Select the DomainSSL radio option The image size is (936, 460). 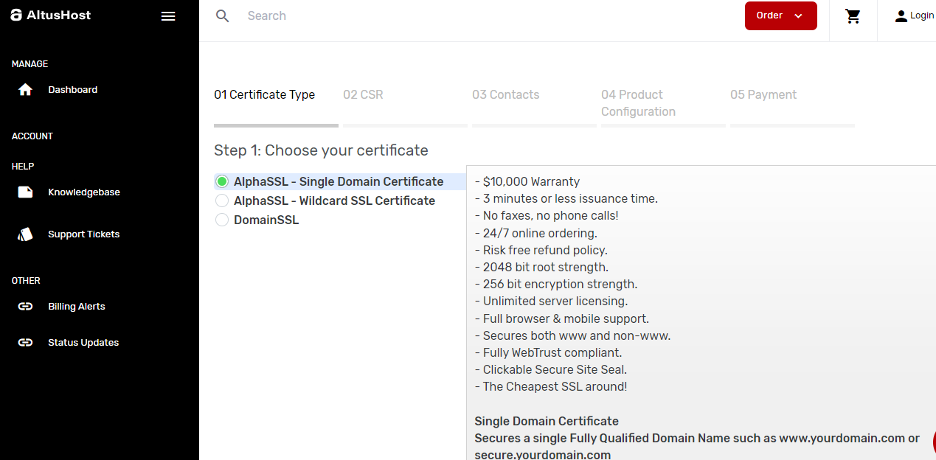coord(222,220)
